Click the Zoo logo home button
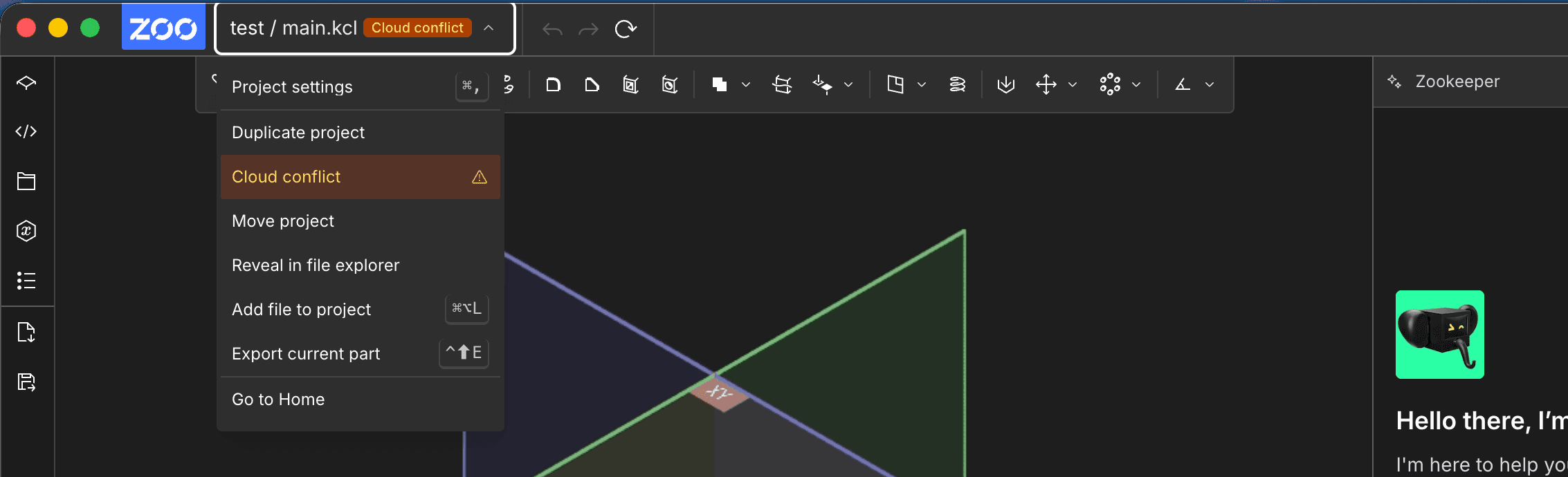The image size is (1568, 477). click(163, 28)
